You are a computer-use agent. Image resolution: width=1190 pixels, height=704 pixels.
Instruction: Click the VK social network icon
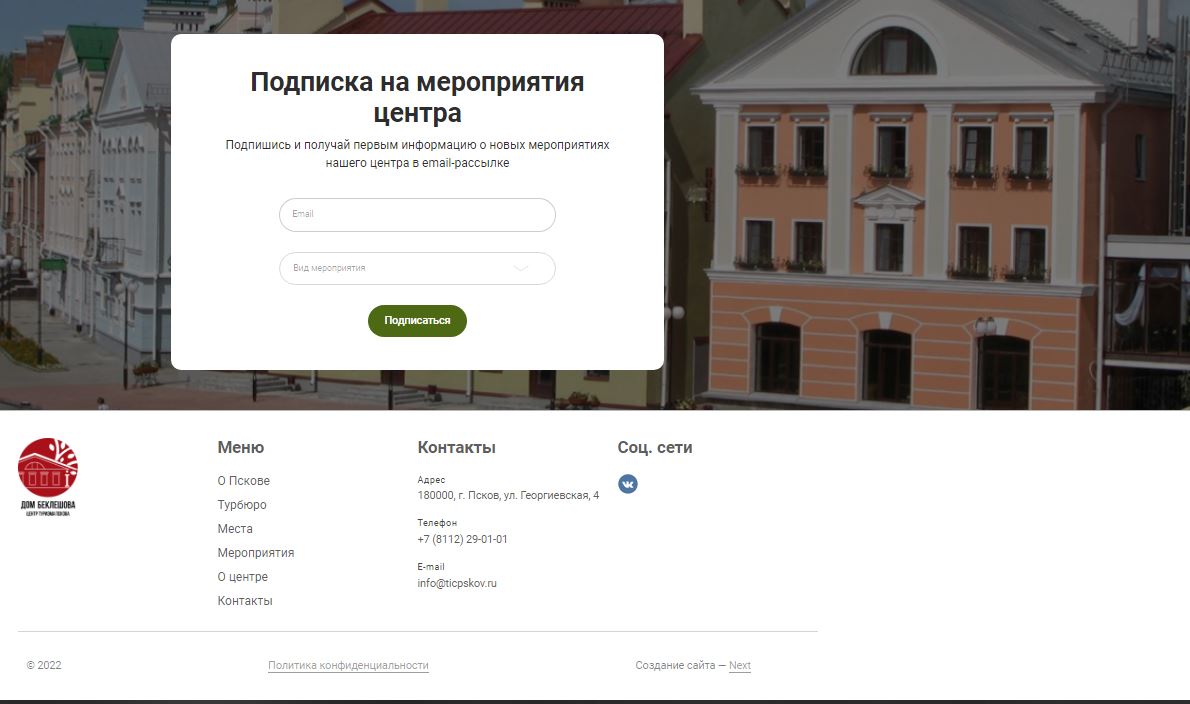point(628,484)
